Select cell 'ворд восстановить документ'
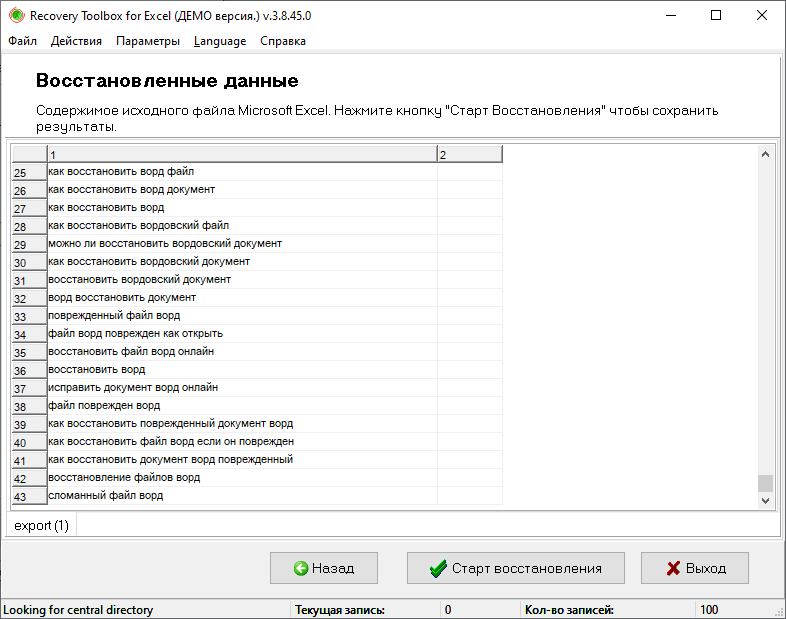This screenshot has width=786, height=619. pos(242,298)
